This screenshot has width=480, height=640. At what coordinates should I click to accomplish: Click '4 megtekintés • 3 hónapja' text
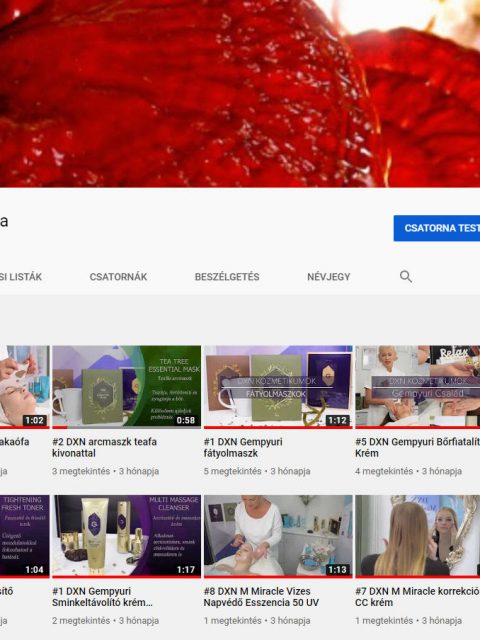(x=409, y=471)
